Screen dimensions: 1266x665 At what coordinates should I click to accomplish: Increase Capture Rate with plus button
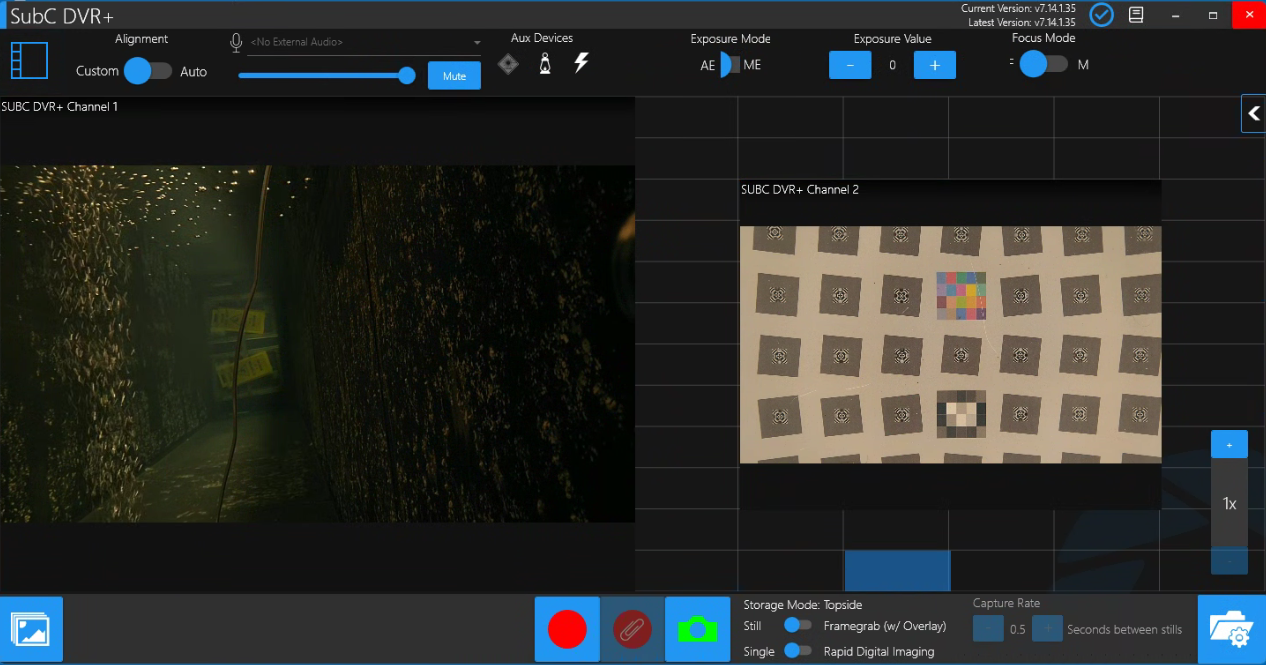click(1047, 629)
